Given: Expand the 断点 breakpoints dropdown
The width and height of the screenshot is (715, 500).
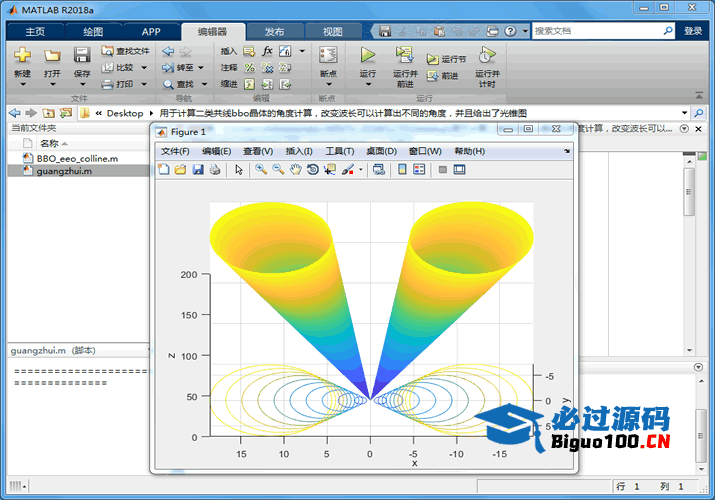Looking at the screenshot, I should (x=327, y=86).
